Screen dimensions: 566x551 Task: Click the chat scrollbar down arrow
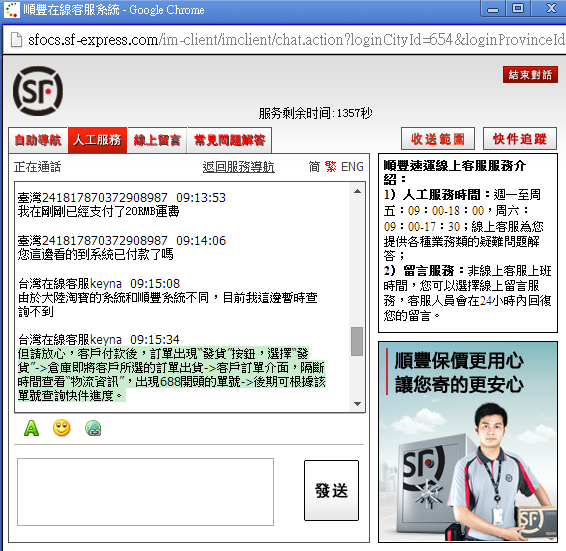click(x=357, y=404)
